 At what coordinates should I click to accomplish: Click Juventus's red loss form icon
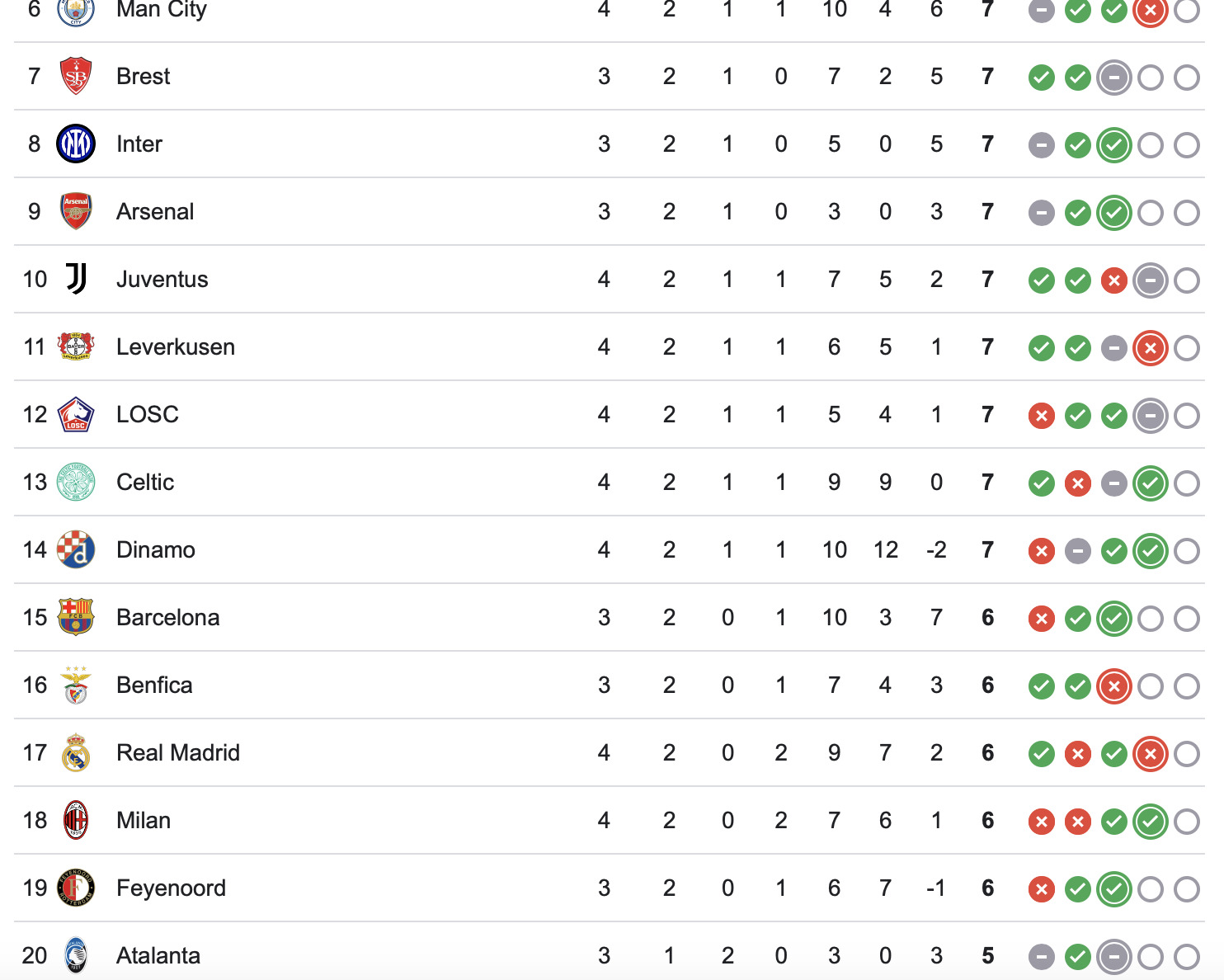point(1114,280)
